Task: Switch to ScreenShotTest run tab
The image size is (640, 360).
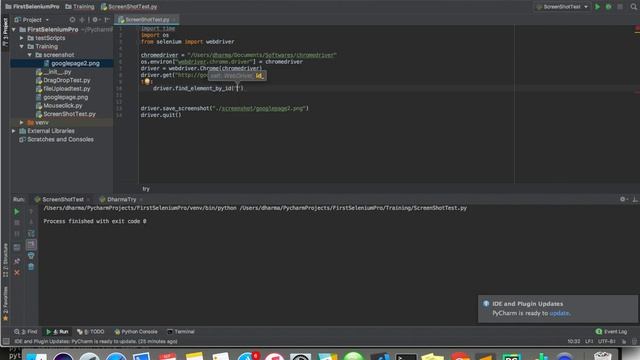Action: point(60,200)
